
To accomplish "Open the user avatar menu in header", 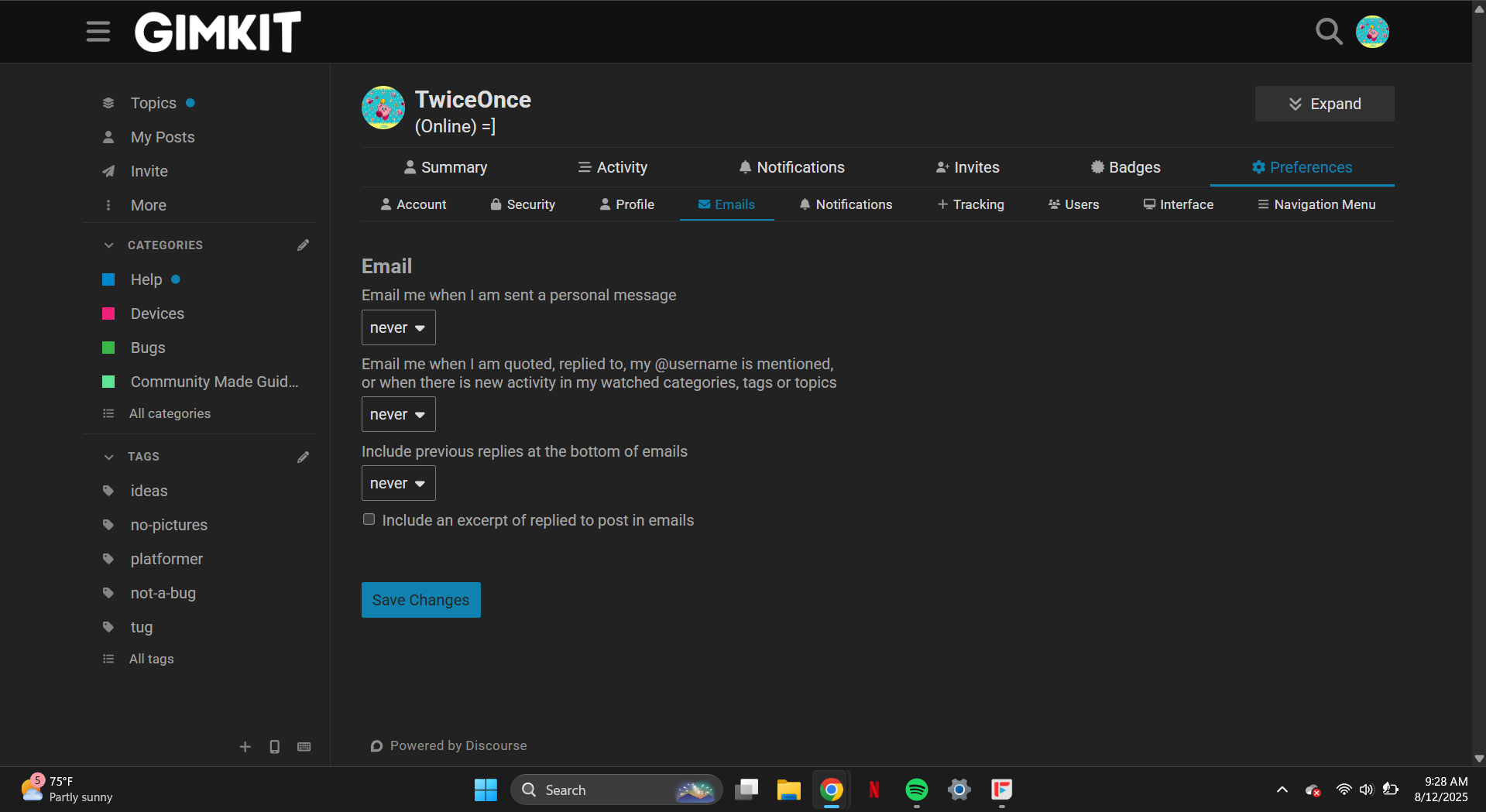I will [x=1372, y=32].
